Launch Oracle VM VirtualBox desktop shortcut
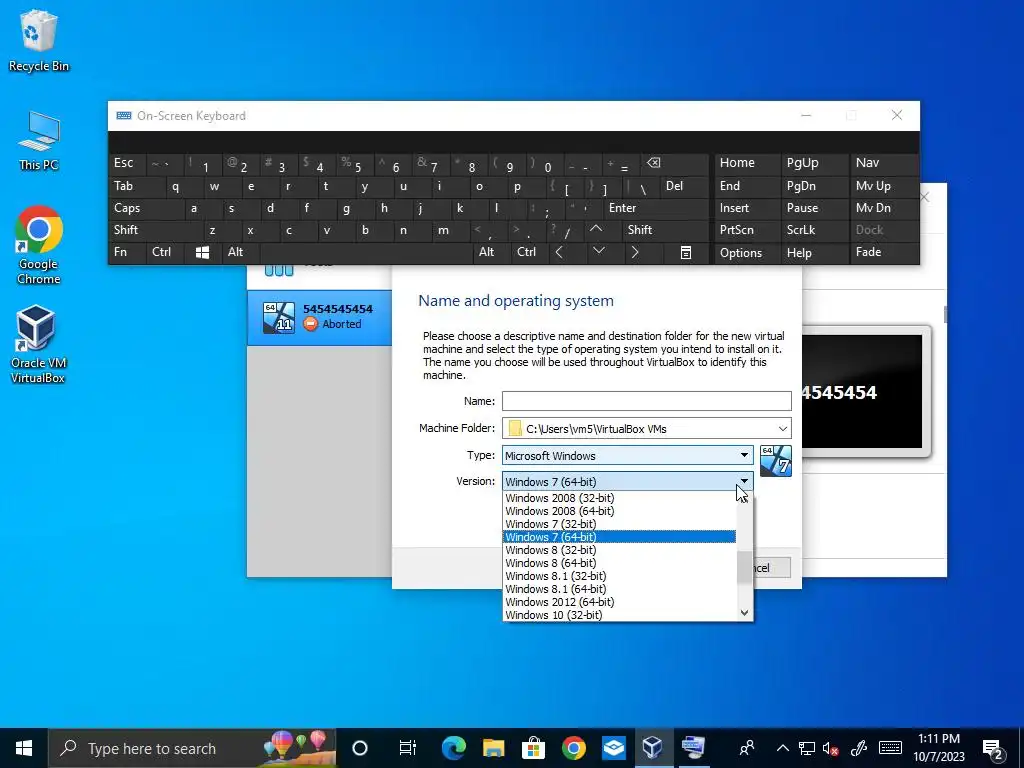Image resolution: width=1024 pixels, height=768 pixels. 38,344
